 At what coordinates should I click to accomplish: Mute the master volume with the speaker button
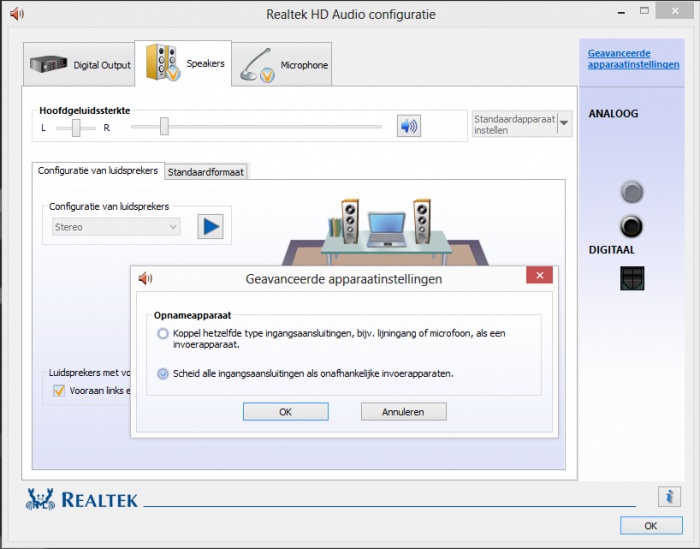tap(408, 126)
